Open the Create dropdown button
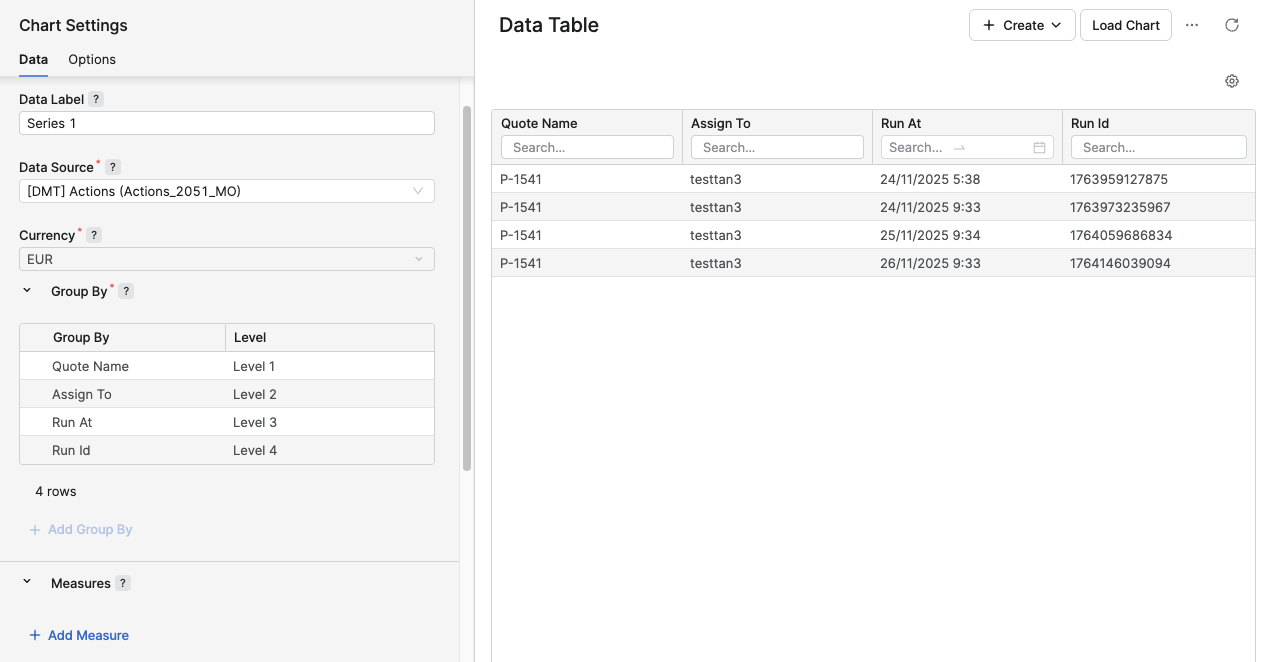1268x662 pixels. click(x=1022, y=25)
